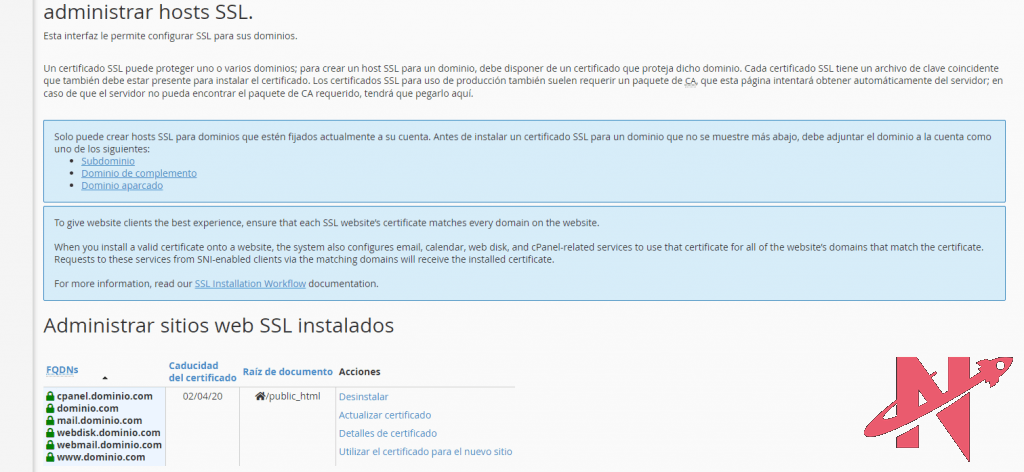Select Utilizar el certificado para el nuevo sitio
The image size is (1024, 472).
pyautogui.click(x=425, y=451)
